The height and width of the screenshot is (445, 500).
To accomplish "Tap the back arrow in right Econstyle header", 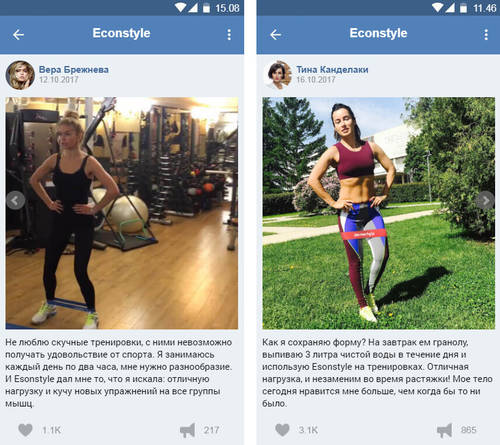I will [x=276, y=35].
